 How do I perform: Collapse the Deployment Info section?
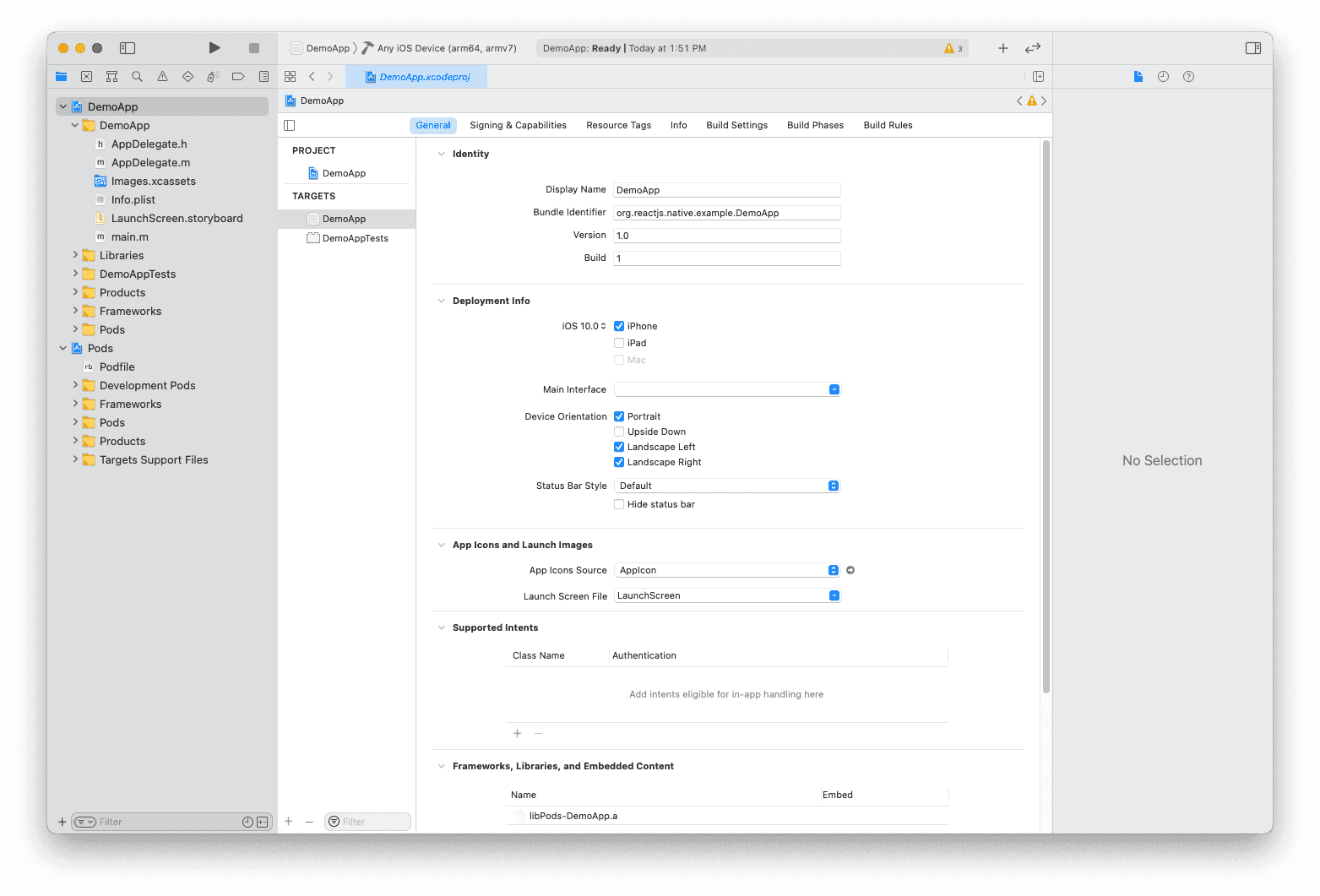pos(441,301)
